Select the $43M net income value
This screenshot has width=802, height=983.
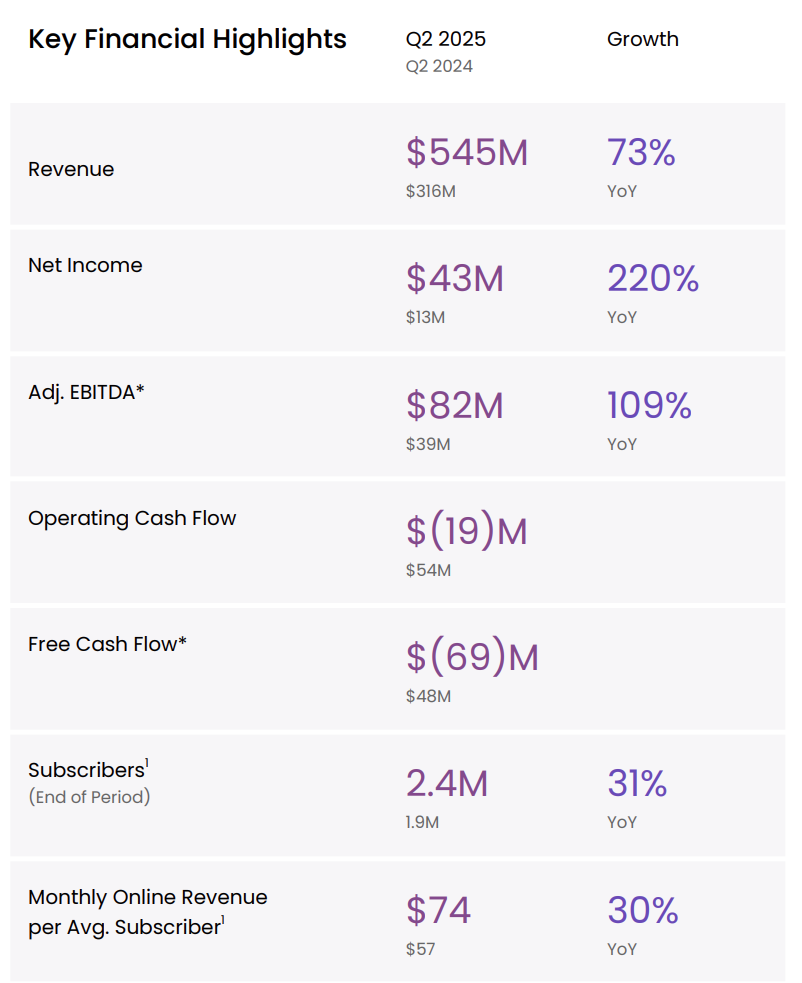click(455, 279)
